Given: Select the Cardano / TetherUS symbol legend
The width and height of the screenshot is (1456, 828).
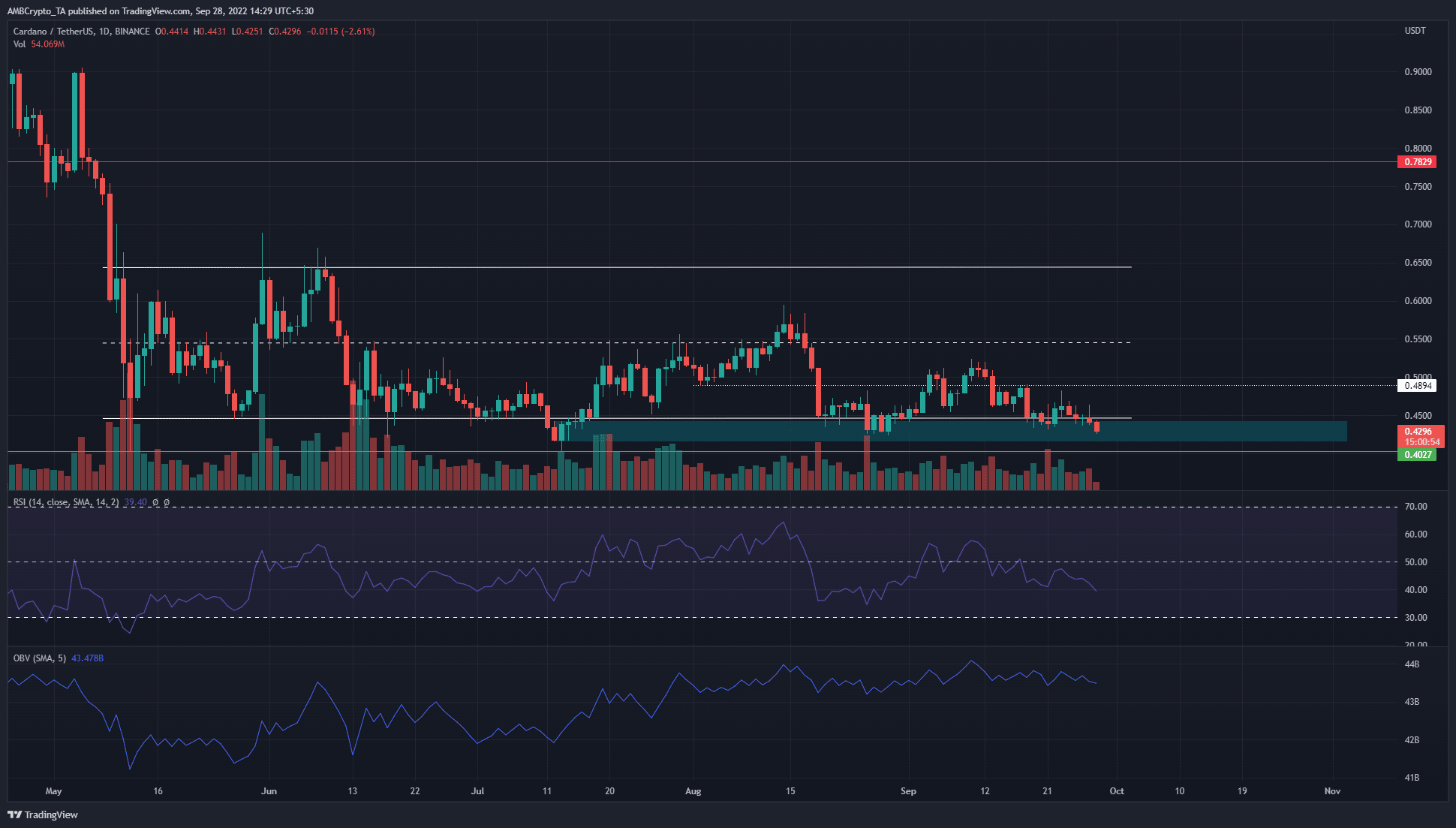Looking at the screenshot, I should tap(81, 32).
